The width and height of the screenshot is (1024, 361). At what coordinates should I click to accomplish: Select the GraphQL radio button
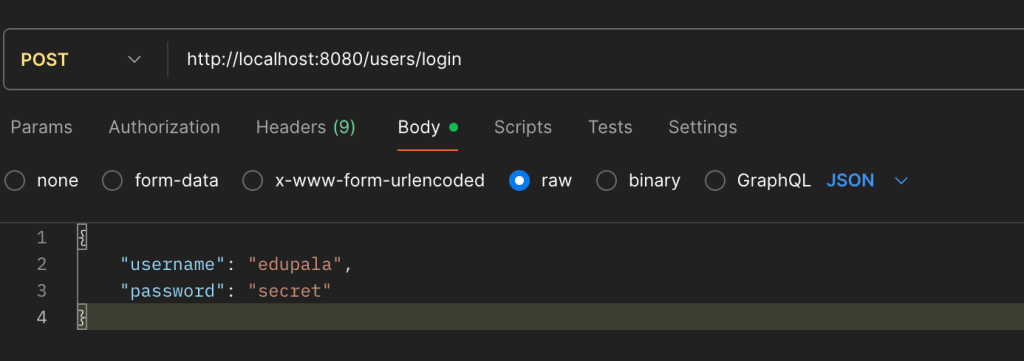click(x=715, y=181)
